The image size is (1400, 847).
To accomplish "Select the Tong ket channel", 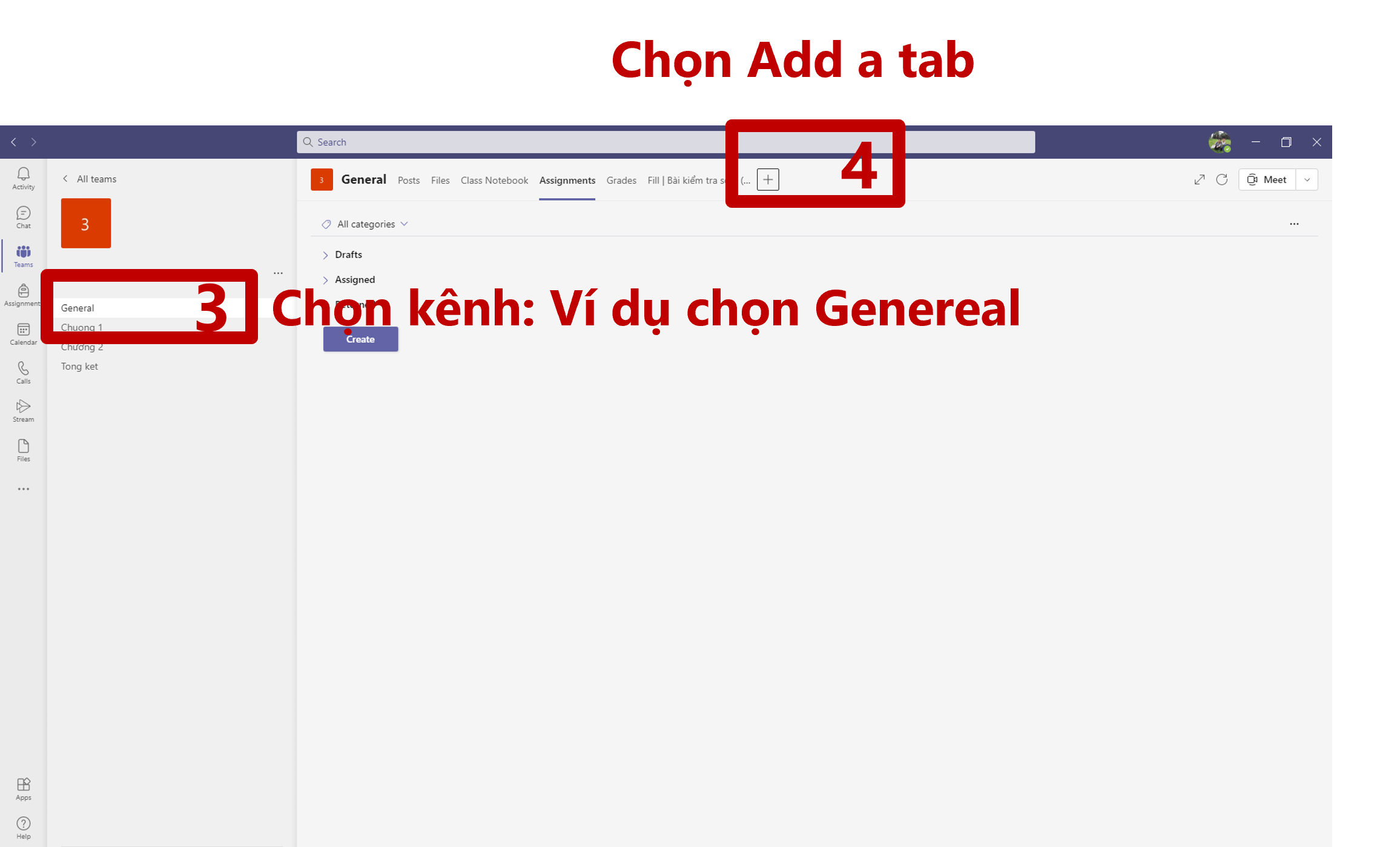I will coord(79,366).
